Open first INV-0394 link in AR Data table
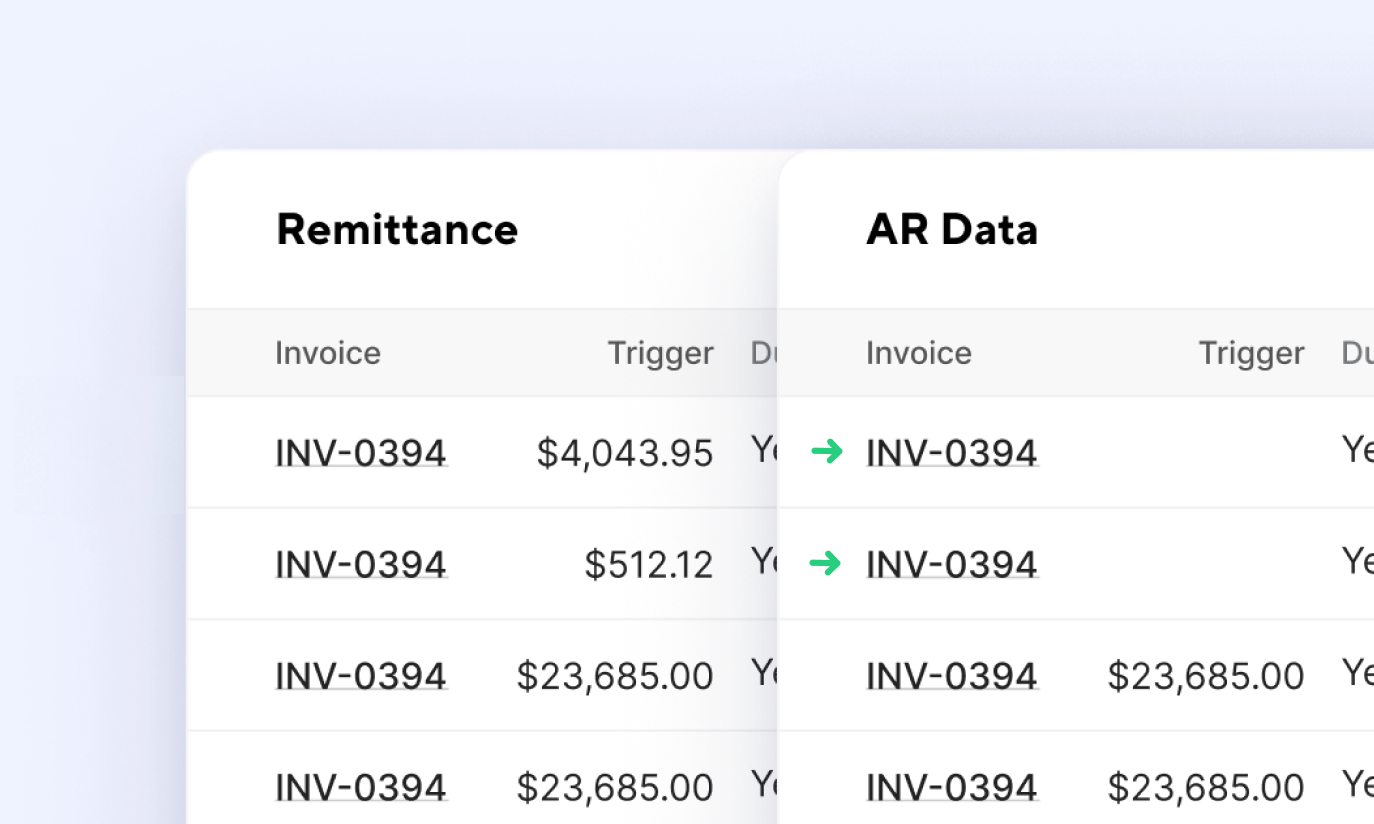 [952, 453]
